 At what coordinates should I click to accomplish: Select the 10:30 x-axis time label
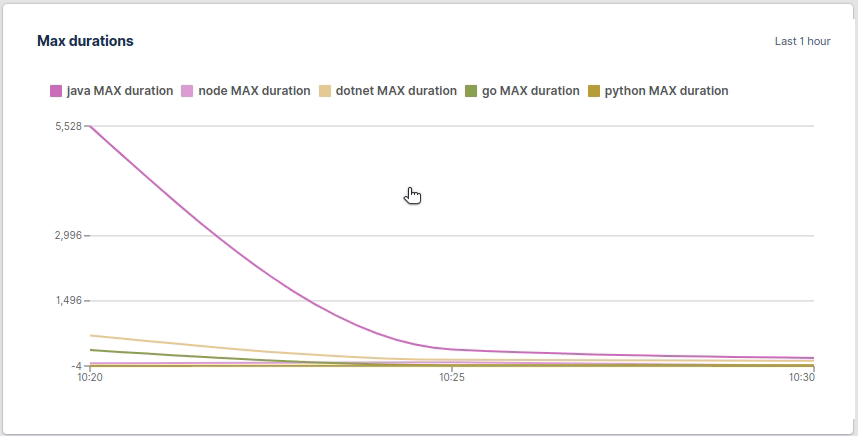[x=802, y=378]
